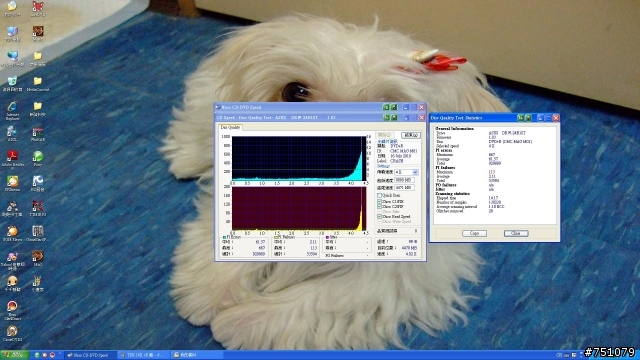Open the Nero StartSmart desktop shortcut

pyautogui.click(x=12, y=309)
